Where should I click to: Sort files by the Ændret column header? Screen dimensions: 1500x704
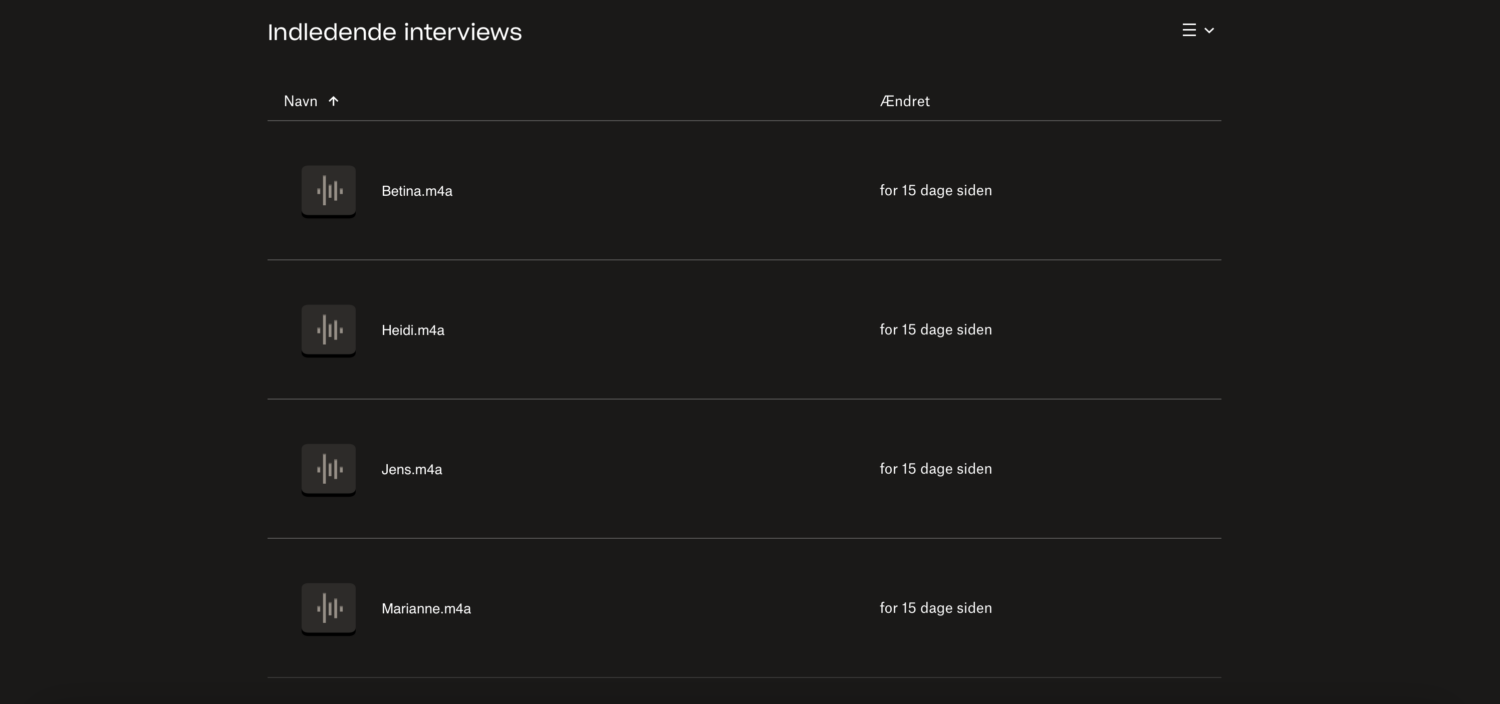904,101
